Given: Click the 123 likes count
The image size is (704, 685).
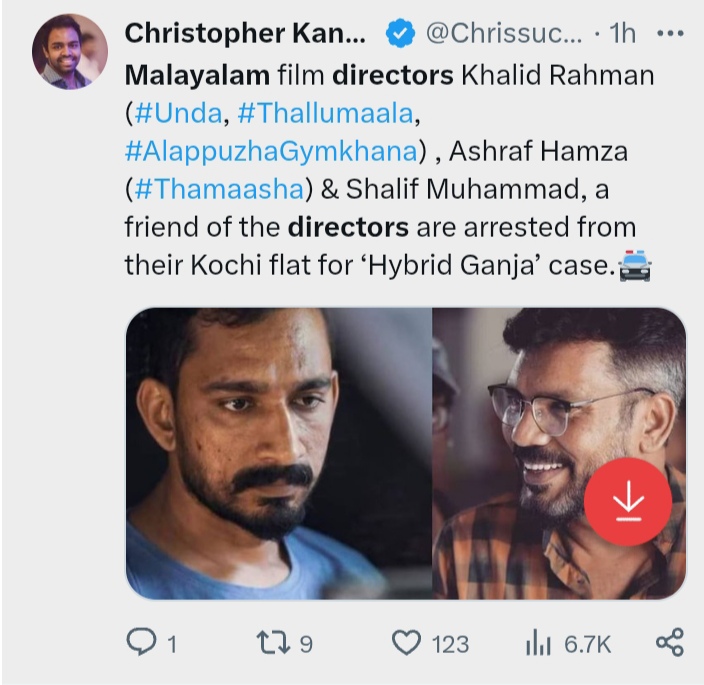Looking at the screenshot, I should coord(450,645).
